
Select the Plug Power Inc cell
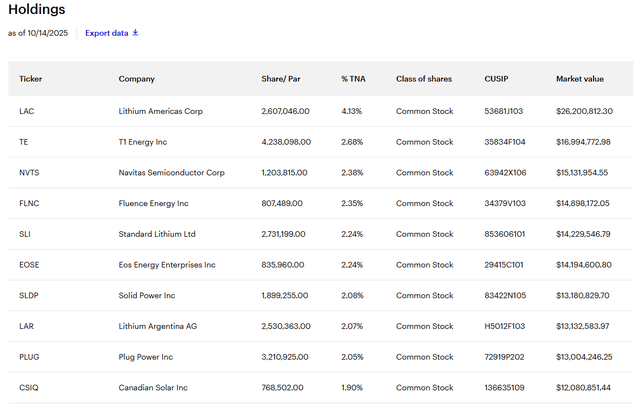point(146,357)
